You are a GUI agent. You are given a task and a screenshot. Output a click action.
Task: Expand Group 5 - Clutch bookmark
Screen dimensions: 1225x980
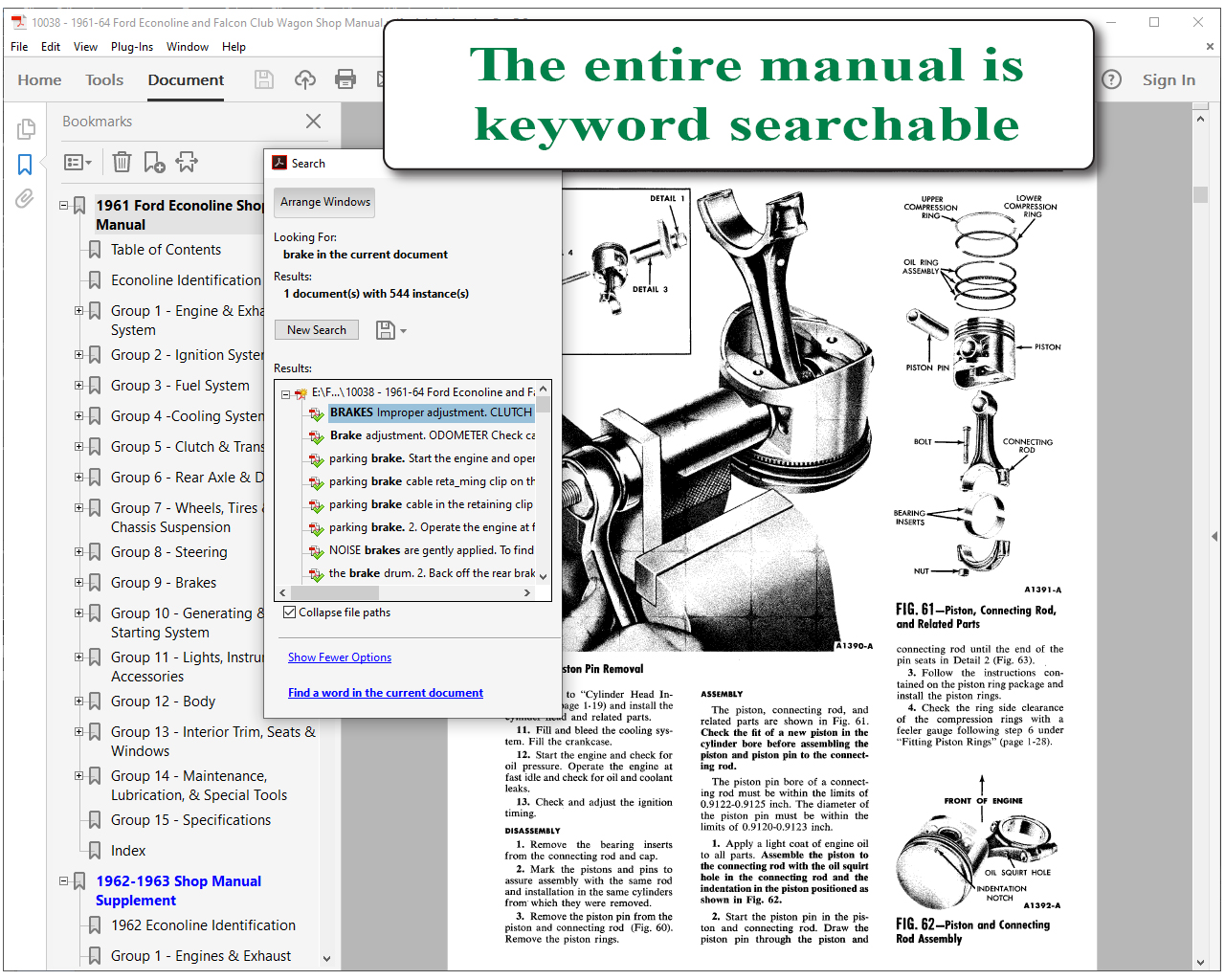79,446
